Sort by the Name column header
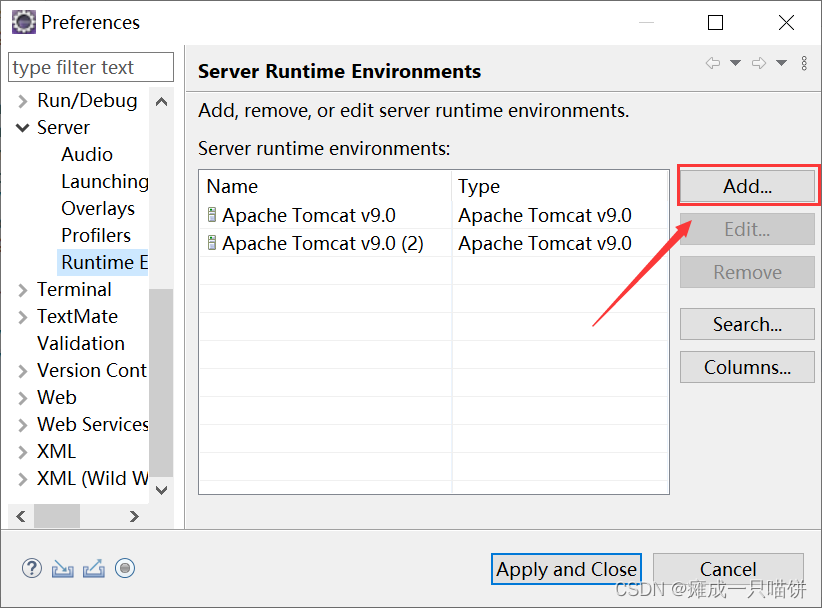This screenshot has width=822, height=608. tap(325, 186)
